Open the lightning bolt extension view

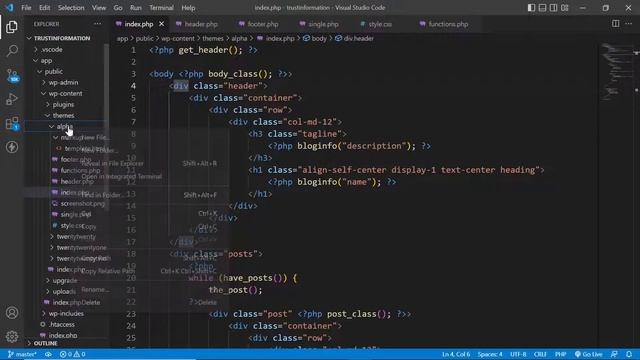[12, 147]
